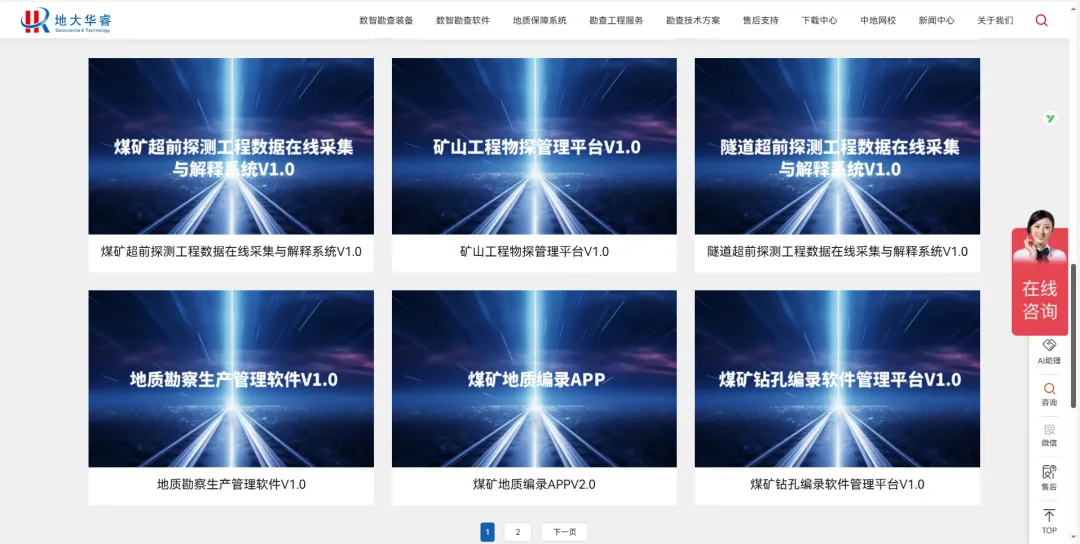1080x544 pixels.
Task: Open 中地网校 menu
Action: point(878,21)
